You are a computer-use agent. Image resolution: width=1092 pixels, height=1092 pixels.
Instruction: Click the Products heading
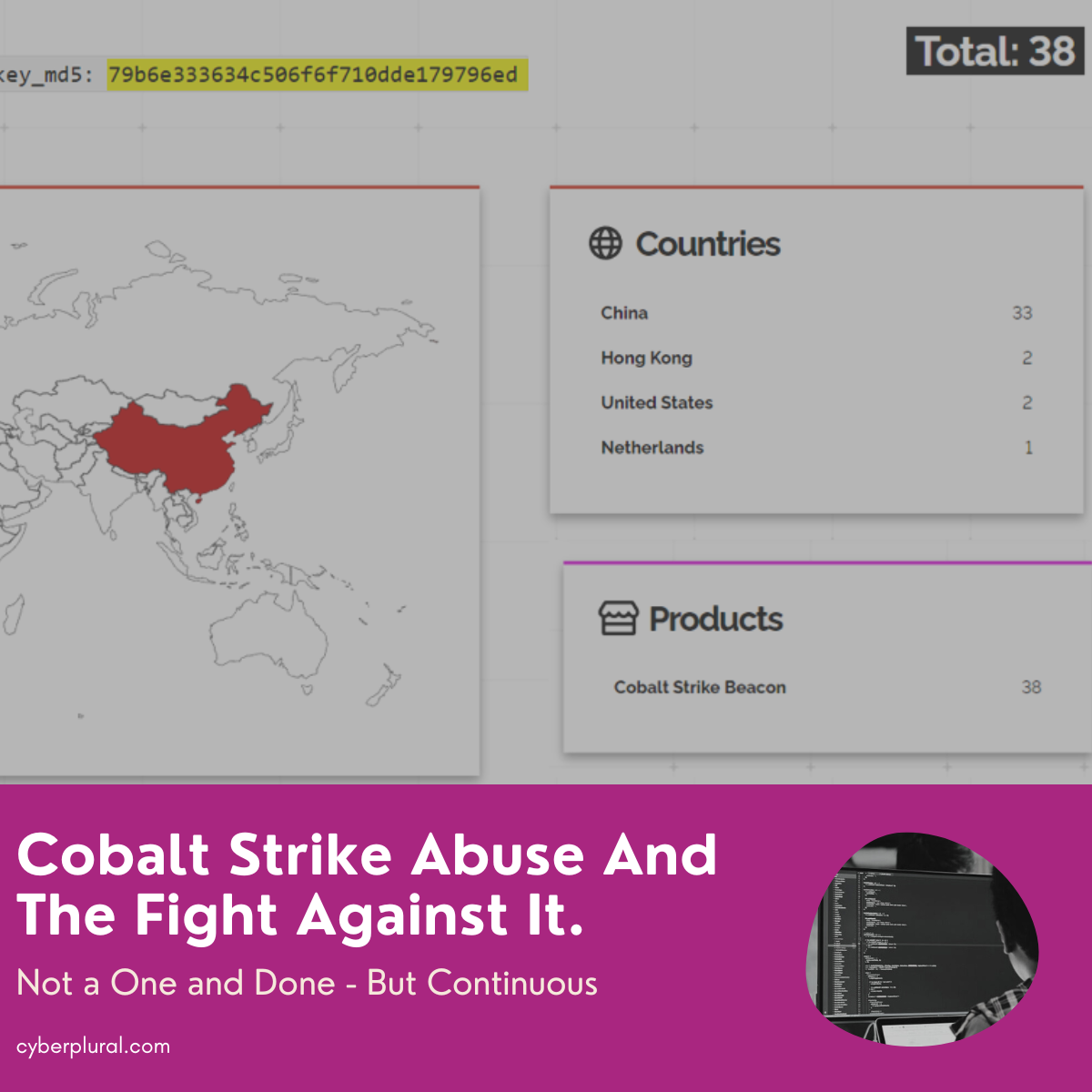point(716,619)
